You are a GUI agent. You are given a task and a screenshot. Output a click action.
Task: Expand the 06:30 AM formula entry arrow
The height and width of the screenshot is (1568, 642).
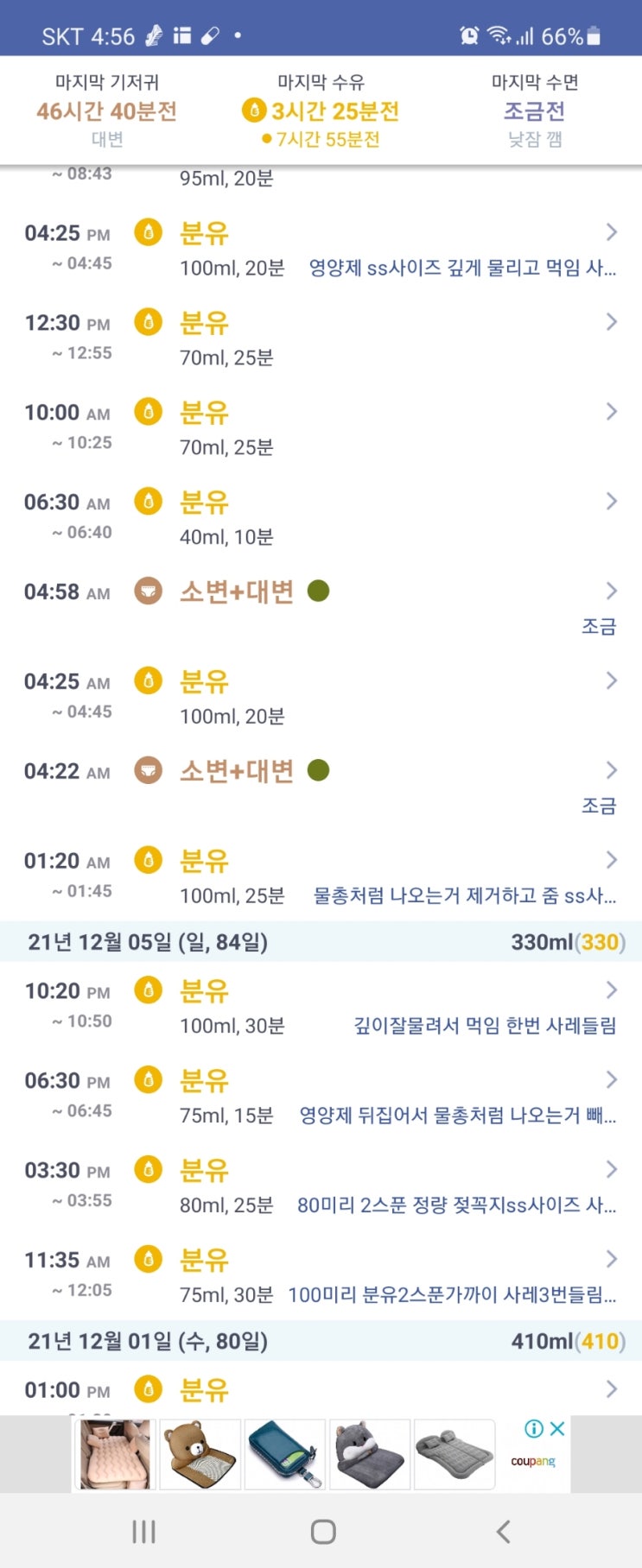pos(611,502)
